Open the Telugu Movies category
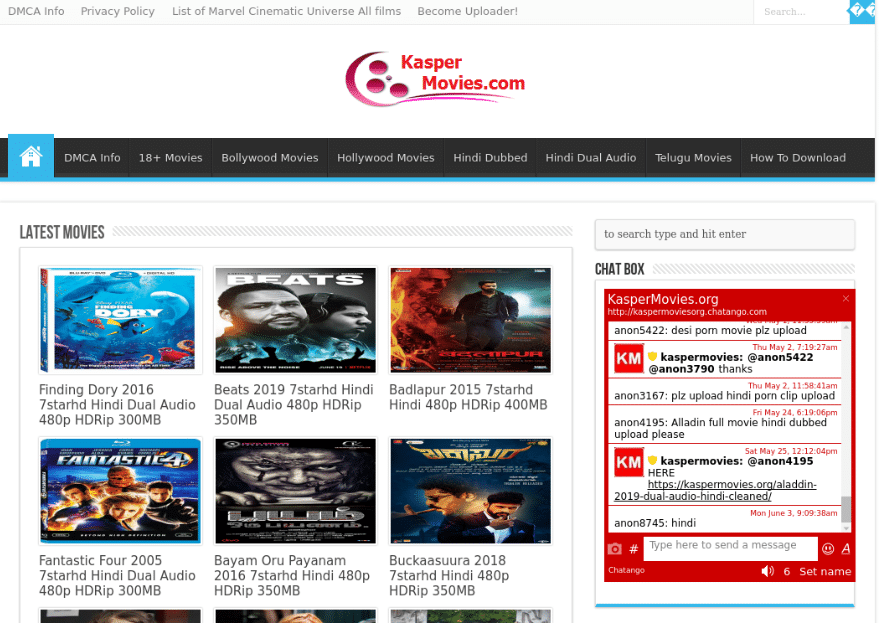This screenshot has width=879, height=623. [693, 158]
